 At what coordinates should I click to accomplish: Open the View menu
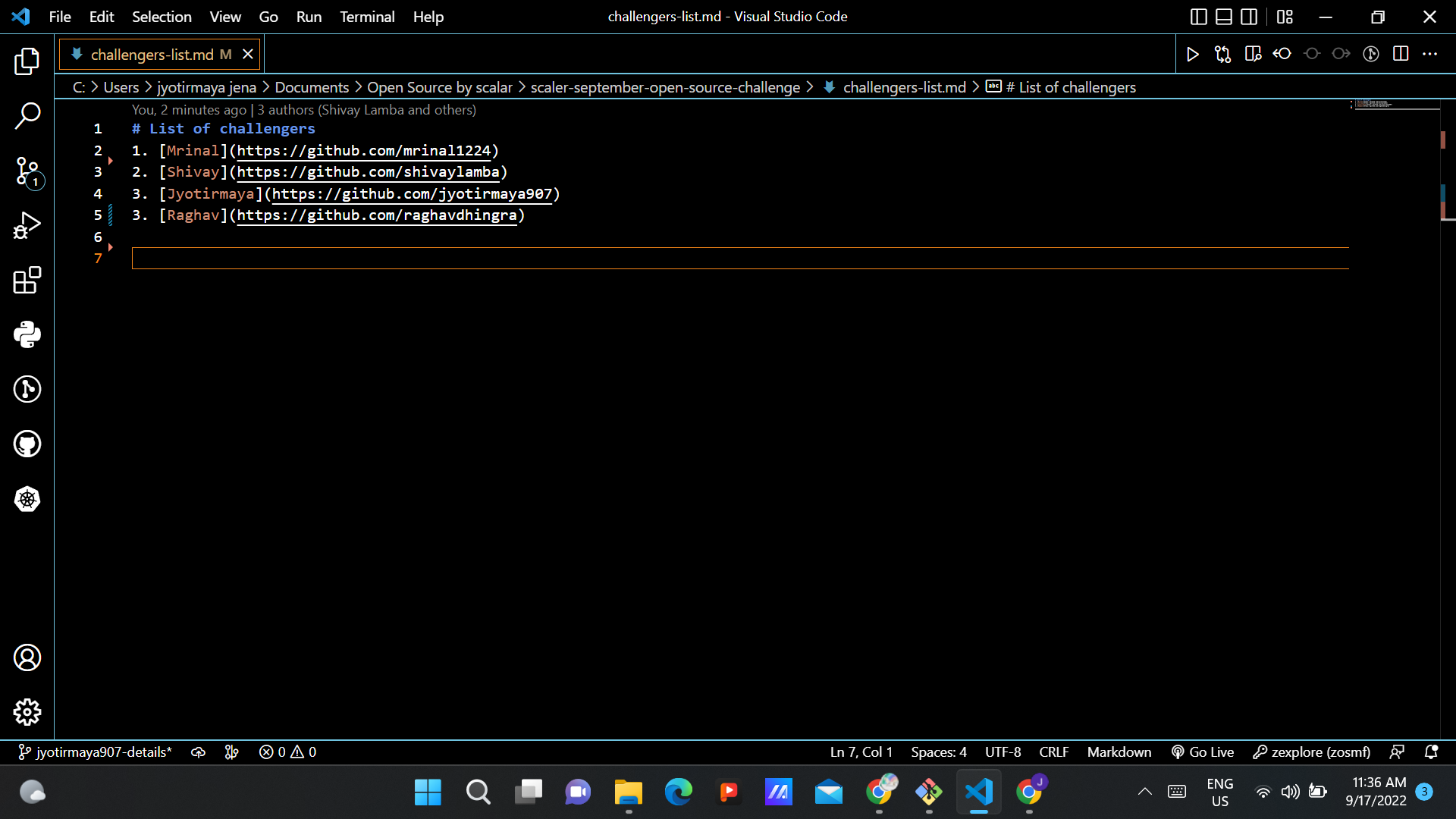225,17
